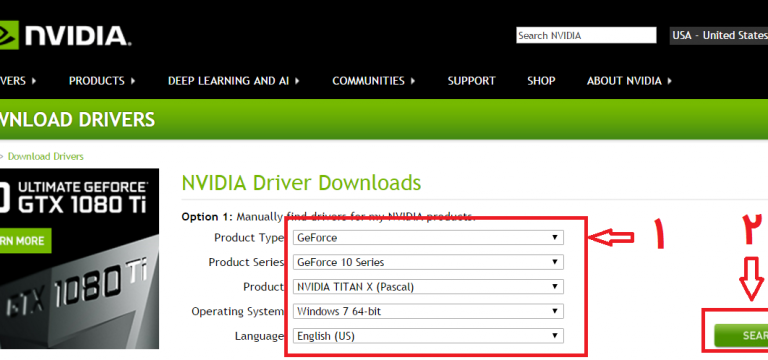Open the Product Type dropdown showing GeForce
This screenshot has height=360, width=768.
coord(428,238)
